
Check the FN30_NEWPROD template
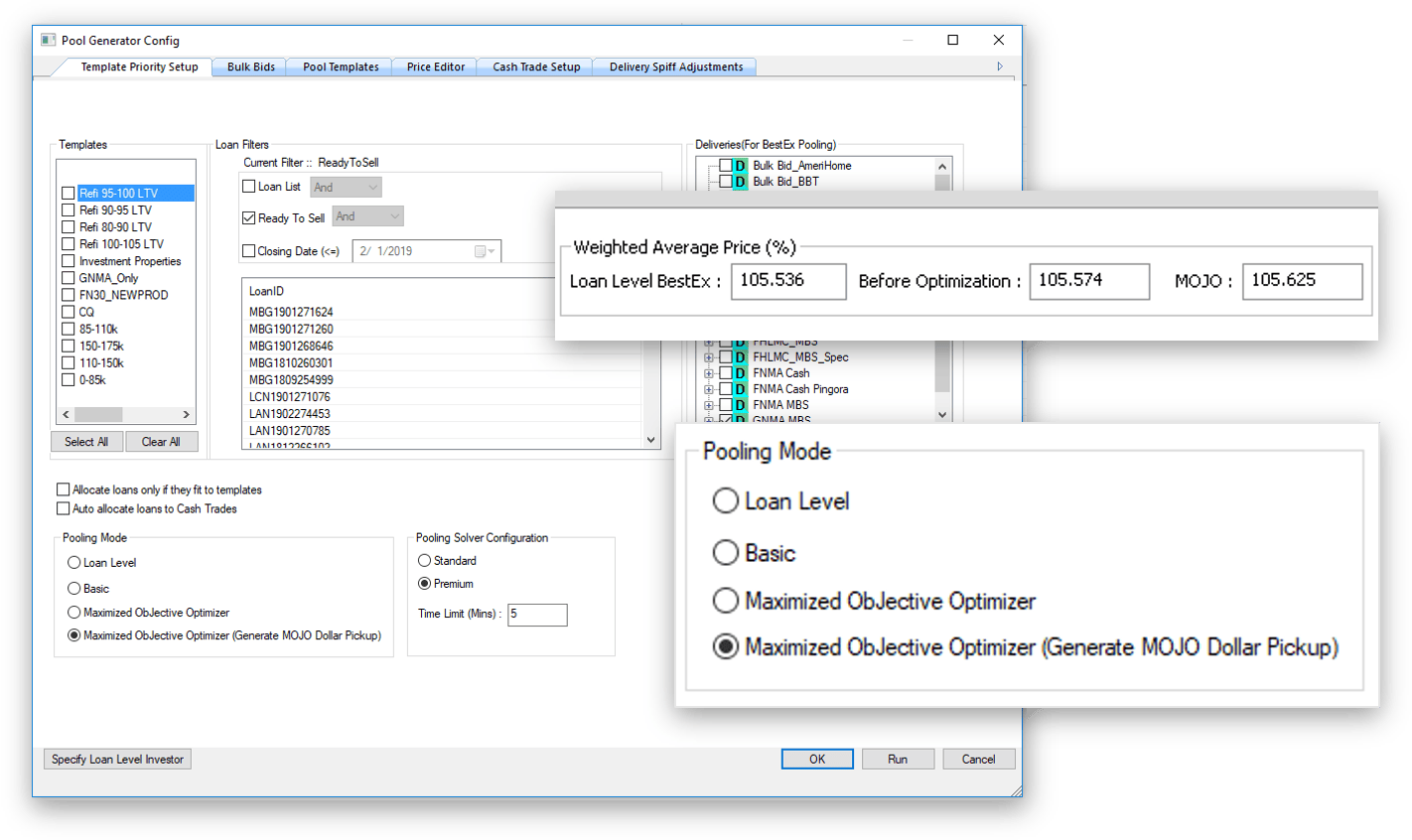click(69, 295)
